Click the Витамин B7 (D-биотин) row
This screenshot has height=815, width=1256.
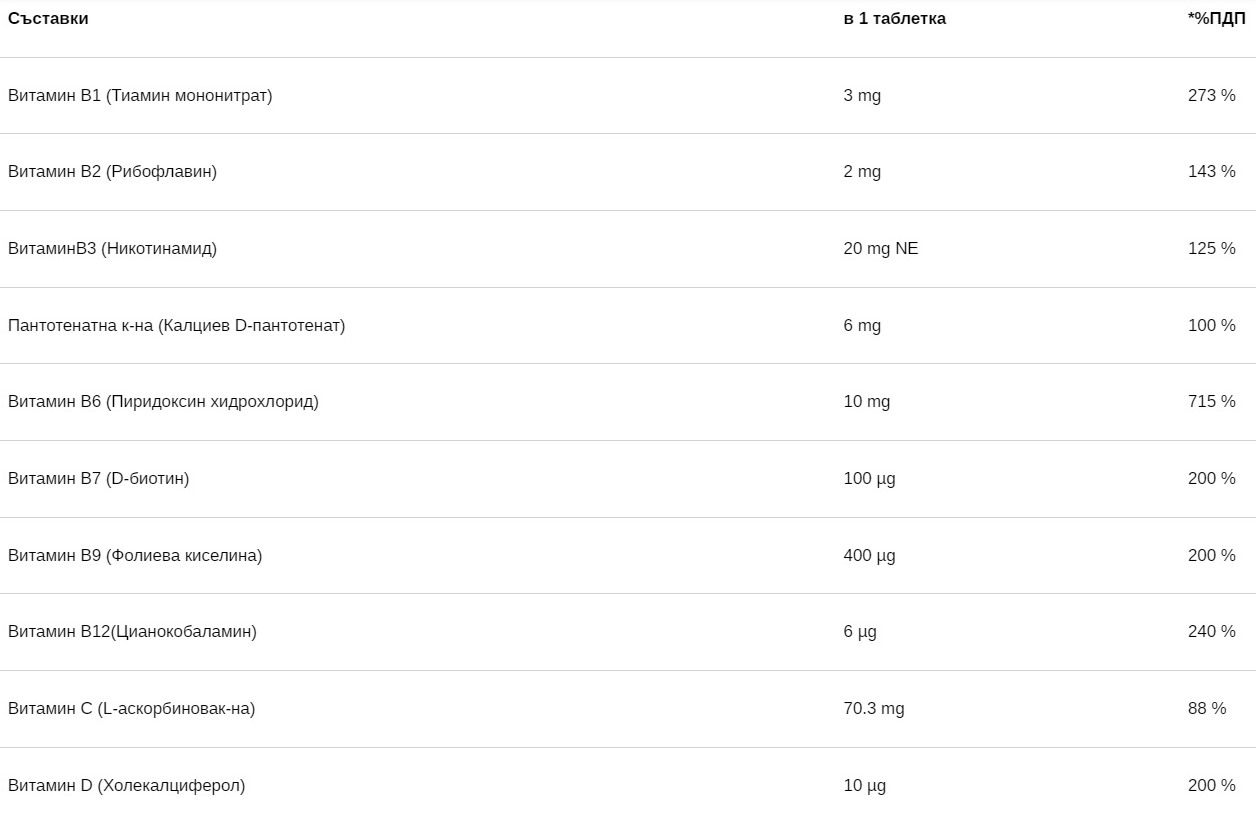pos(98,478)
